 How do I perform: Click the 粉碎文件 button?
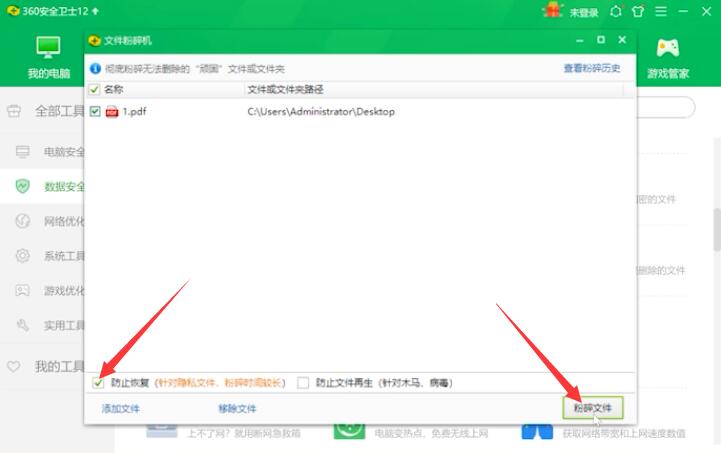593,408
